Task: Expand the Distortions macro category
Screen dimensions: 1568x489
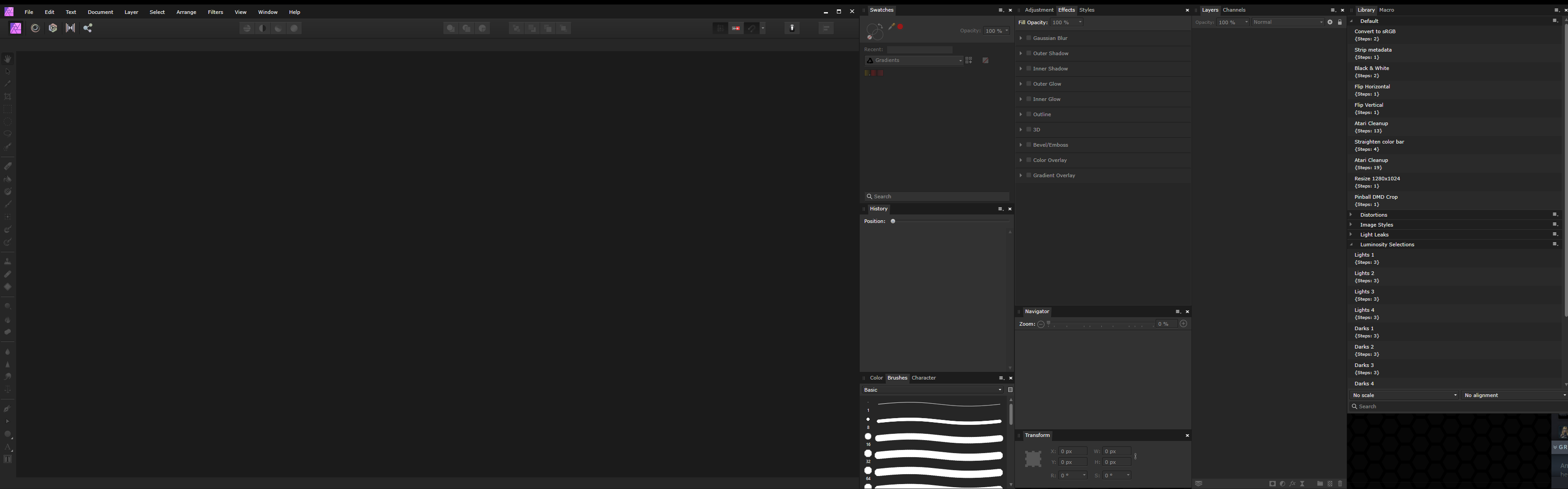Action: 1351,214
